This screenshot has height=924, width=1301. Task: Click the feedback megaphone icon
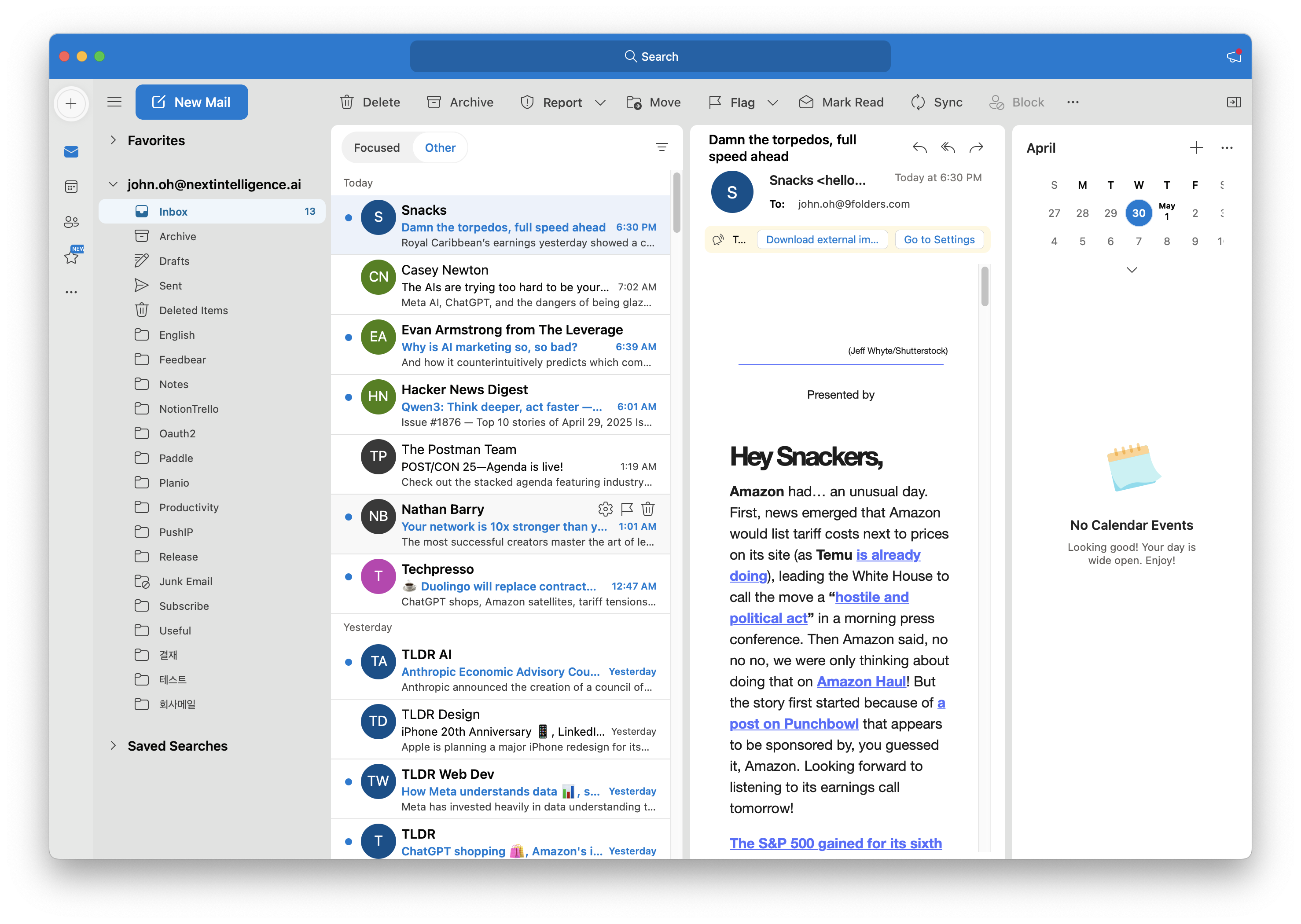1233,56
